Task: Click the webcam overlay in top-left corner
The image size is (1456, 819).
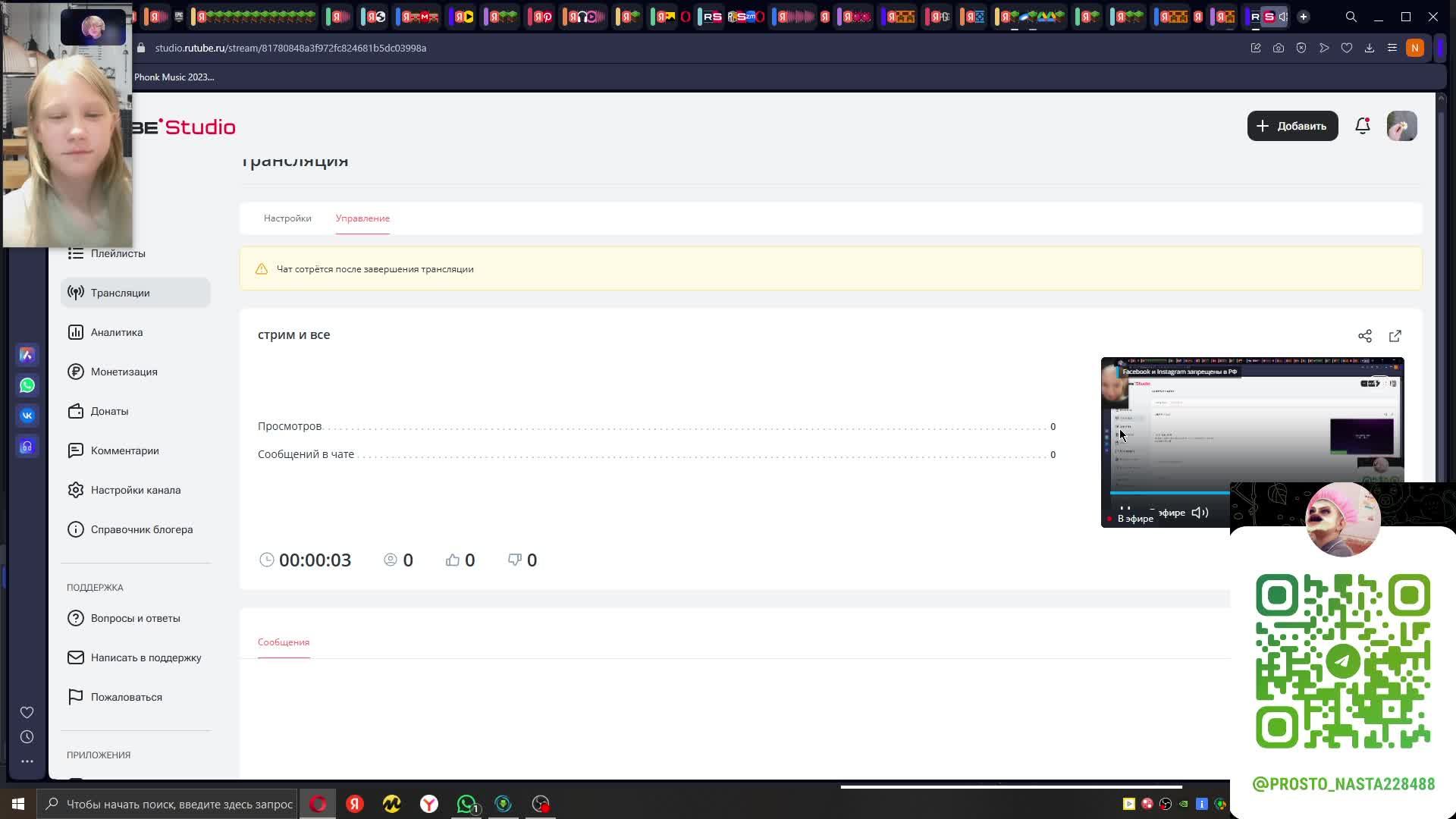Action: [x=67, y=124]
